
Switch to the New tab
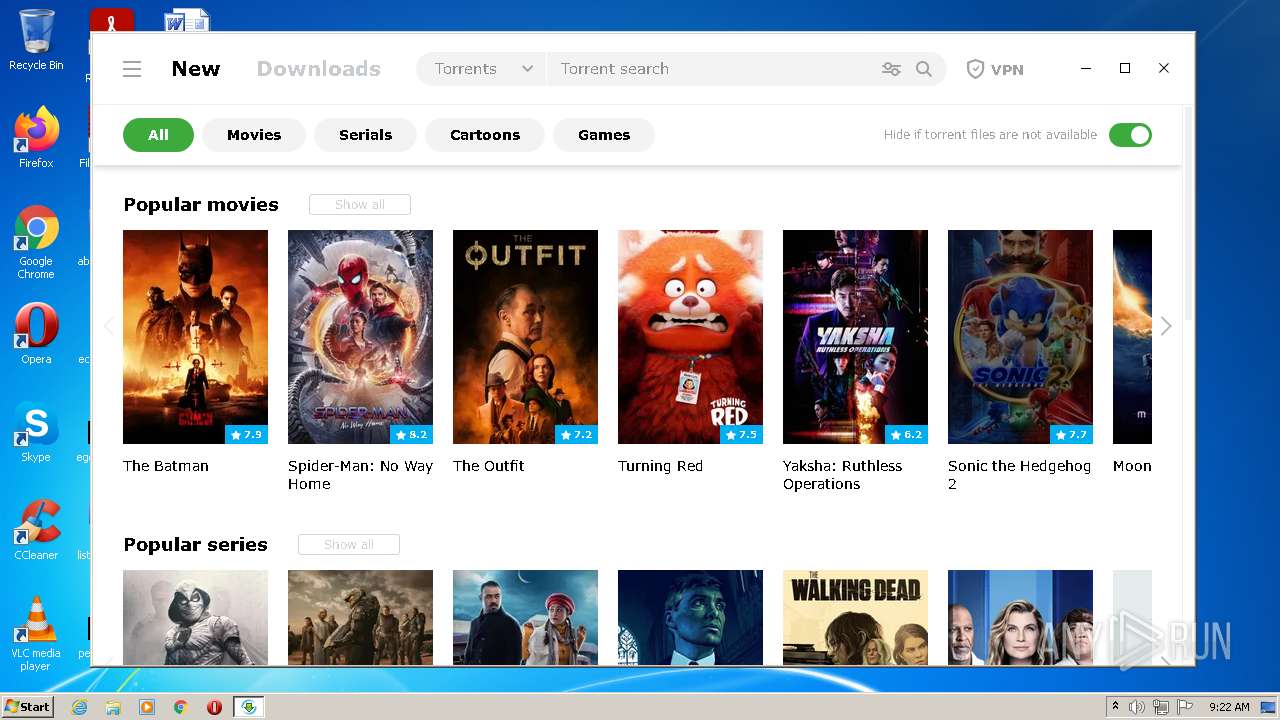tap(196, 69)
